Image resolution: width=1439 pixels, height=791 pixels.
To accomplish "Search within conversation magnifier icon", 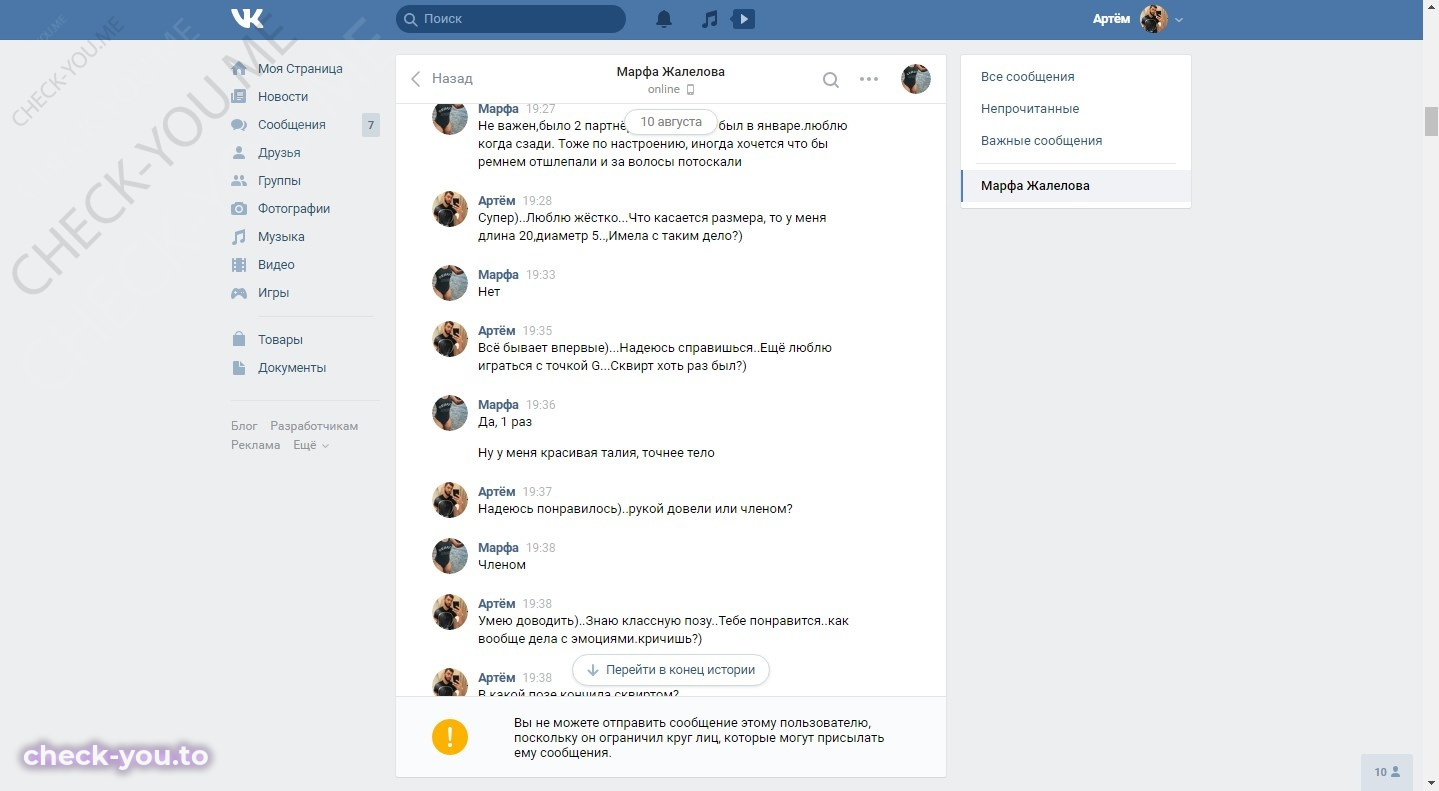I will click(x=831, y=80).
